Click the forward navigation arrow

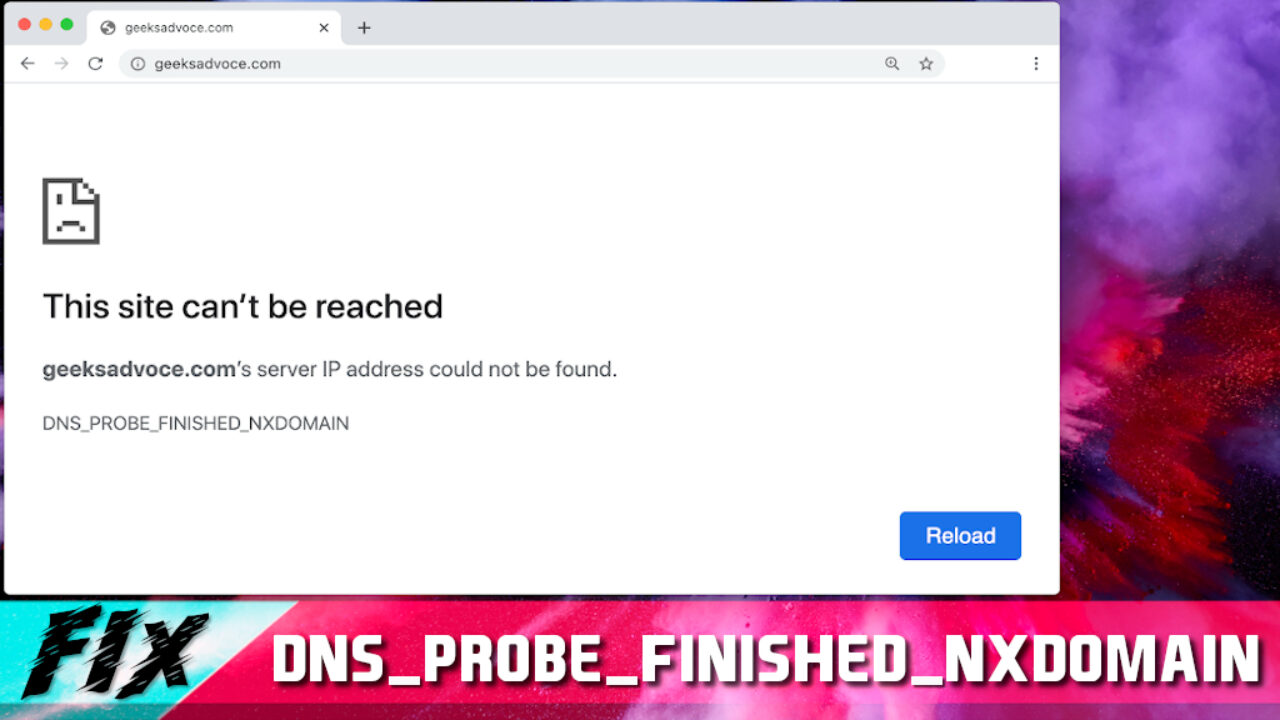(62, 64)
